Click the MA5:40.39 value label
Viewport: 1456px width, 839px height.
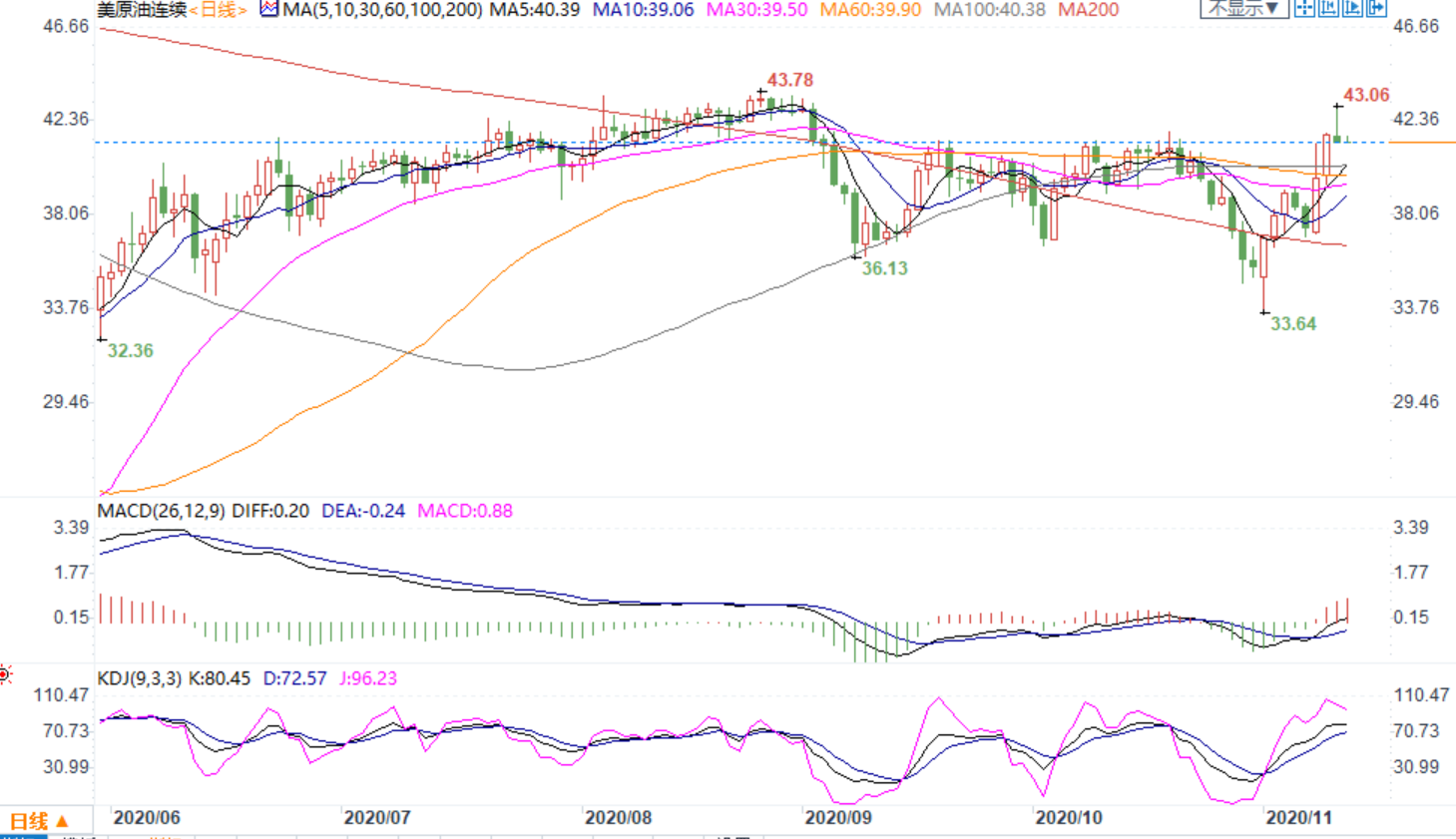[534, 10]
